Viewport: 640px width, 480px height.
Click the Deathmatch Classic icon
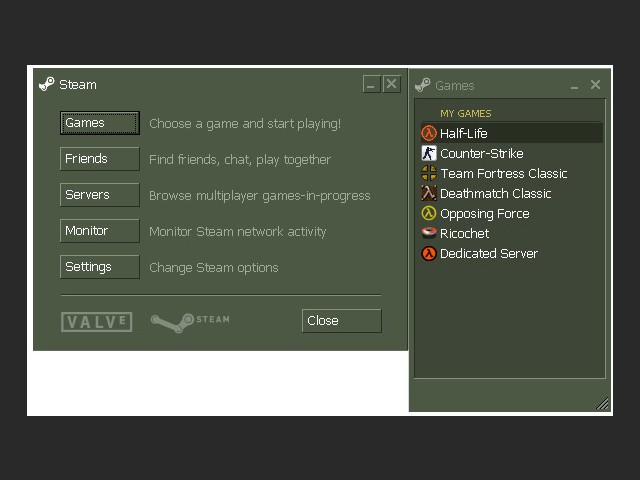pyautogui.click(x=429, y=193)
